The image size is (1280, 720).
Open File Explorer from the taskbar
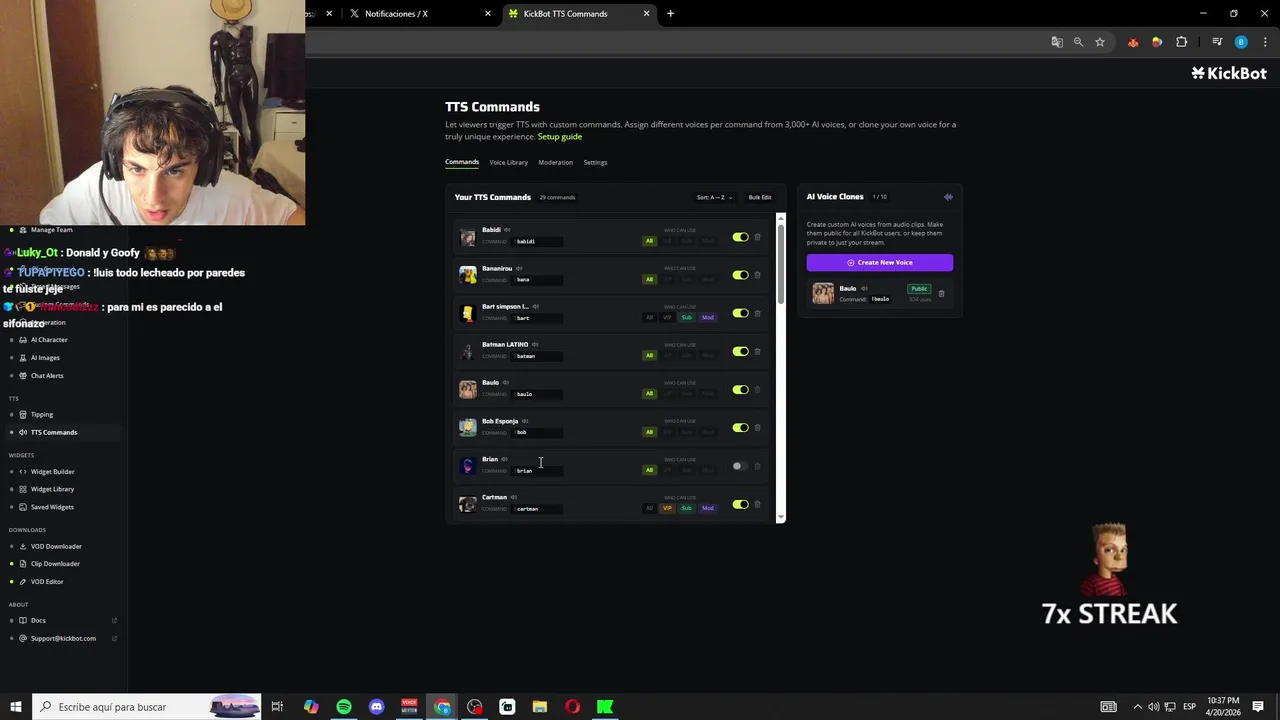[540, 707]
